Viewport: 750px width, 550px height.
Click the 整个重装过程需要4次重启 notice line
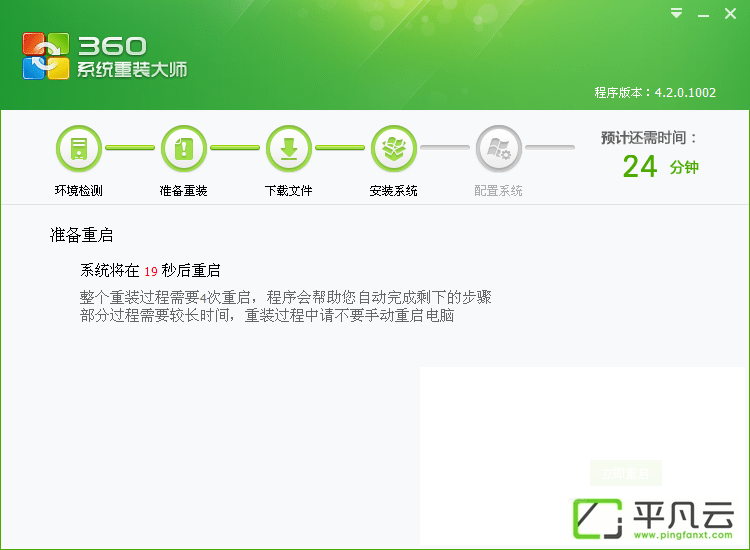(286, 297)
